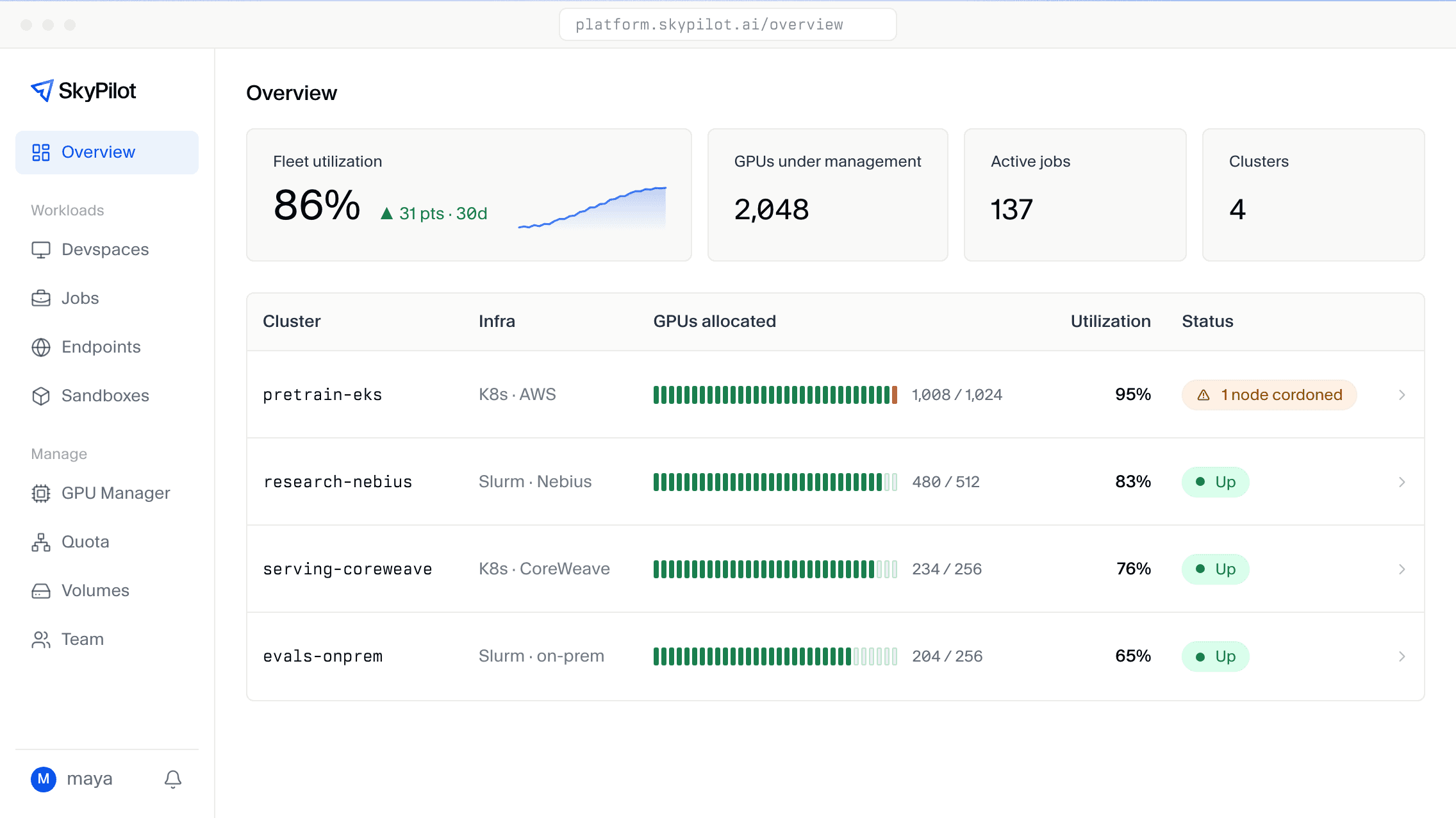Click the Devspaces monitor icon
Viewport: 1456px width, 818px height.
tap(41, 249)
